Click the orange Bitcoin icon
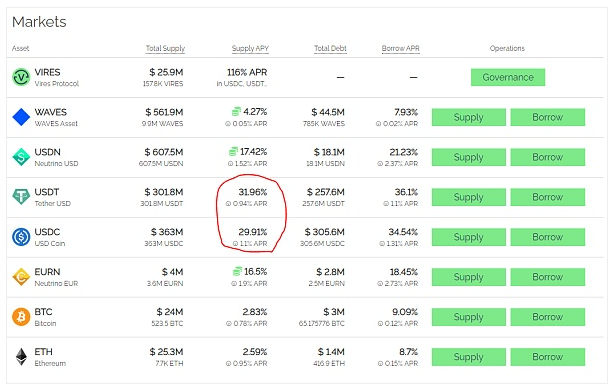Screen dimensions: 614x390 (21, 317)
